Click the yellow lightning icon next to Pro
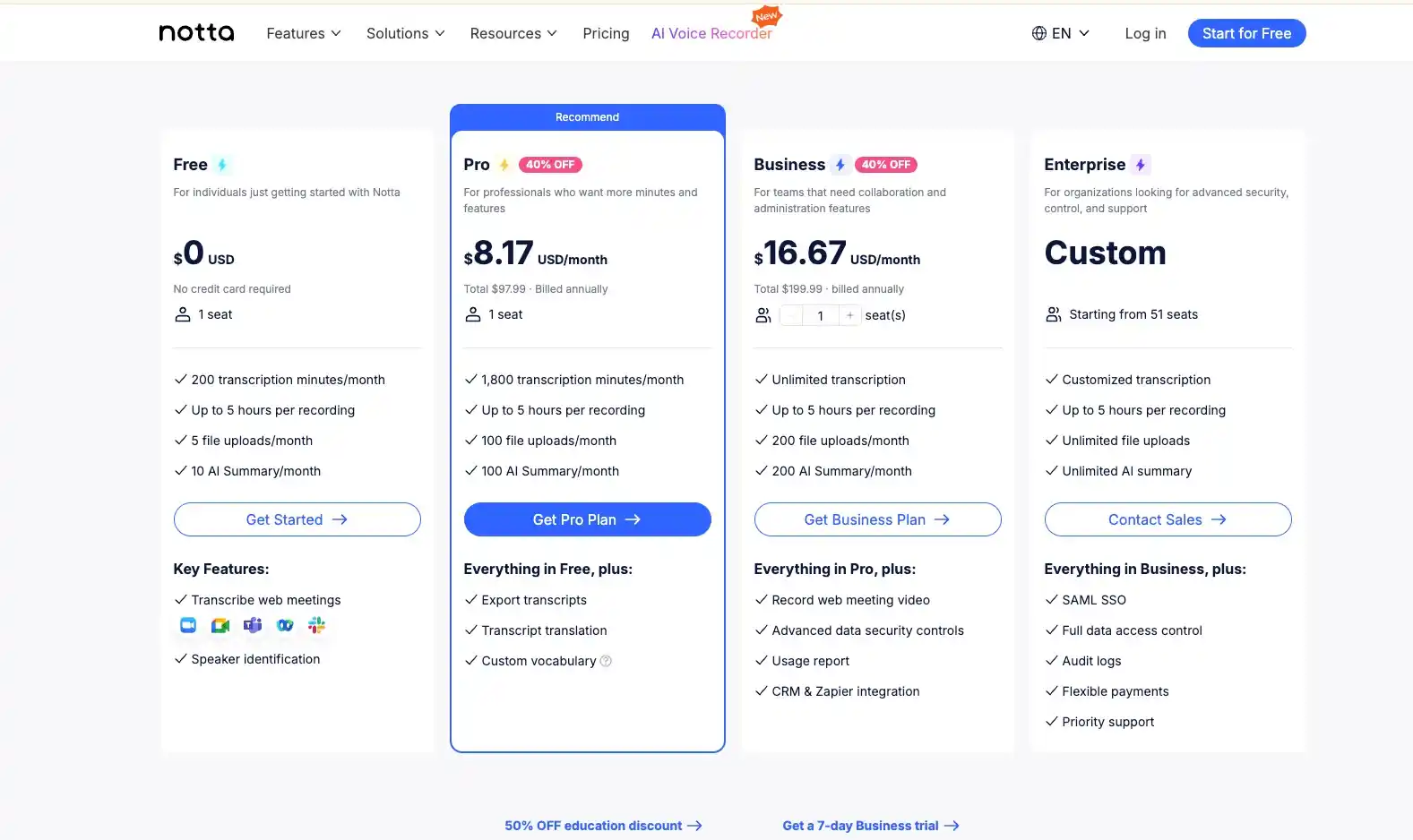The image size is (1413, 840). pos(504,165)
